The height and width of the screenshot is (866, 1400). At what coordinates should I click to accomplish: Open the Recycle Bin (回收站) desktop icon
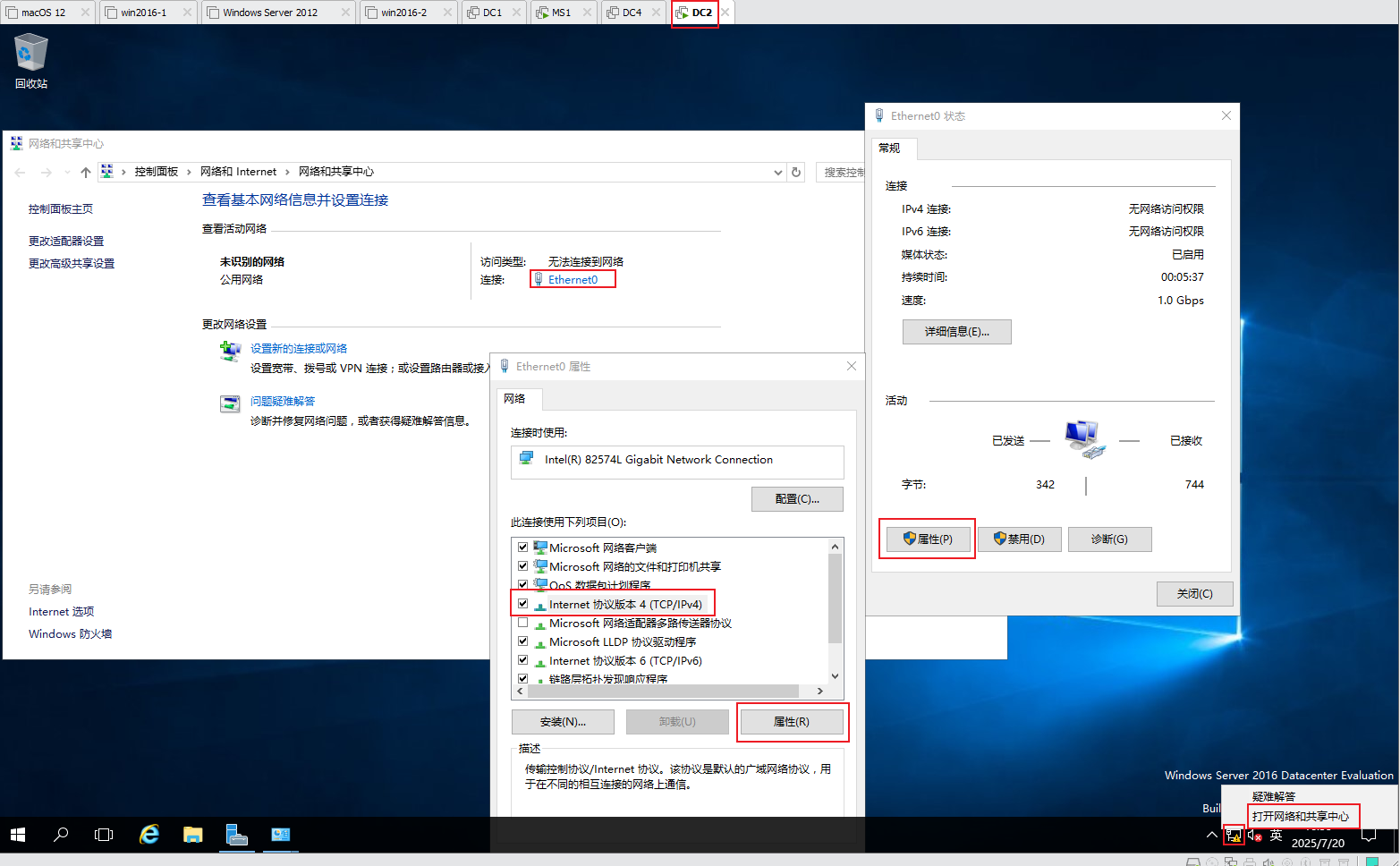coord(31,61)
